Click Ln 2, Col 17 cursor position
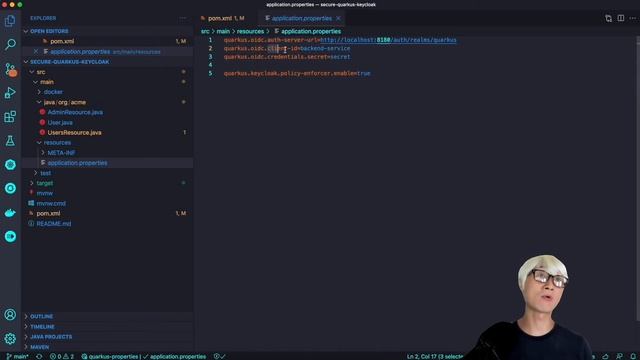 (x=435, y=356)
